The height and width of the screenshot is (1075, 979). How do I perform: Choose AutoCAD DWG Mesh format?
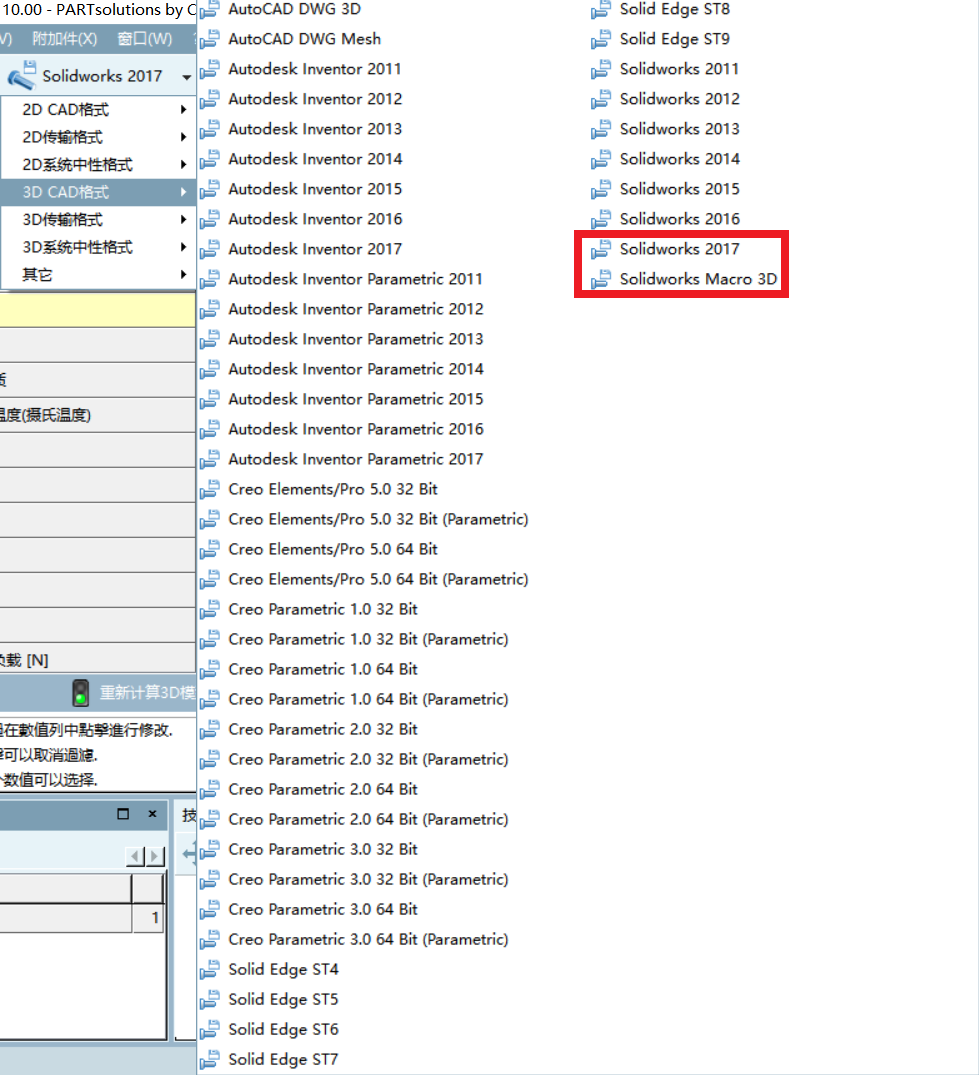(x=304, y=39)
